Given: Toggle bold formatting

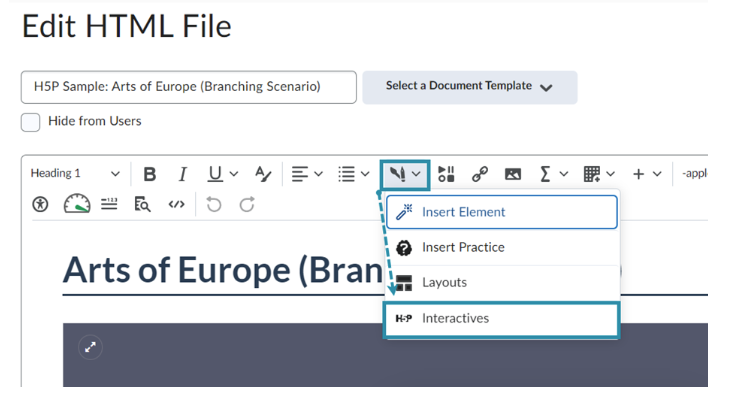Looking at the screenshot, I should (x=149, y=174).
